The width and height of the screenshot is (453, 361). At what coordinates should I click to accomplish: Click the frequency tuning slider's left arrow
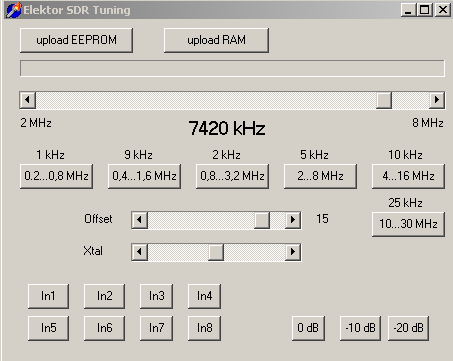[28, 100]
